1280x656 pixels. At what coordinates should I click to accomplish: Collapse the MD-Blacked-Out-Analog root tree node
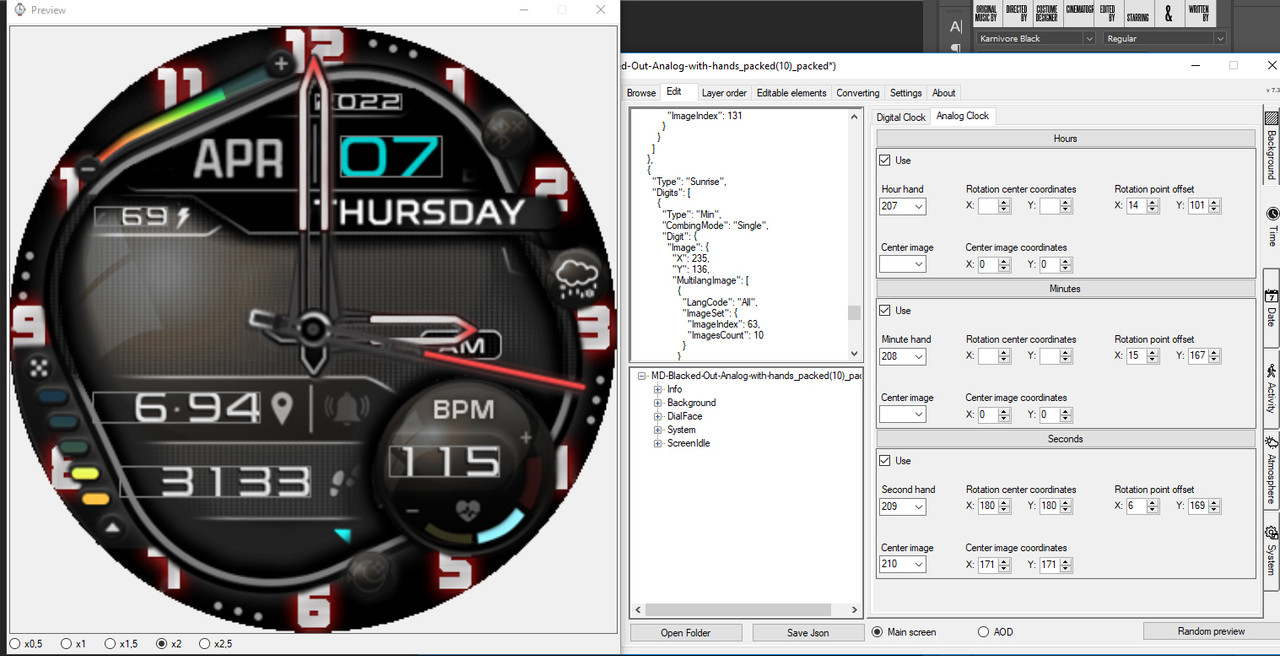pyautogui.click(x=642, y=376)
